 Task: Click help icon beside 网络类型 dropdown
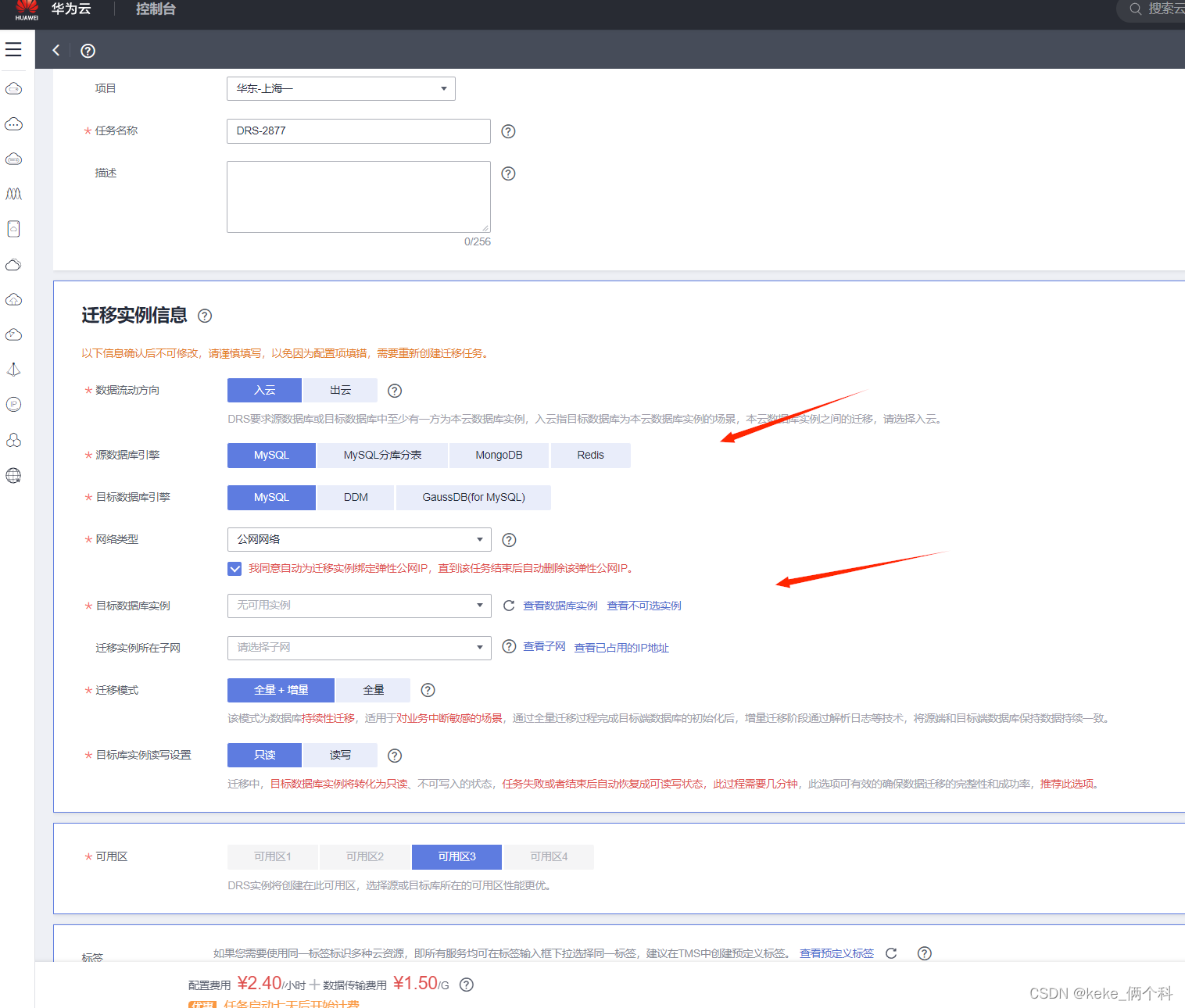pyautogui.click(x=509, y=540)
